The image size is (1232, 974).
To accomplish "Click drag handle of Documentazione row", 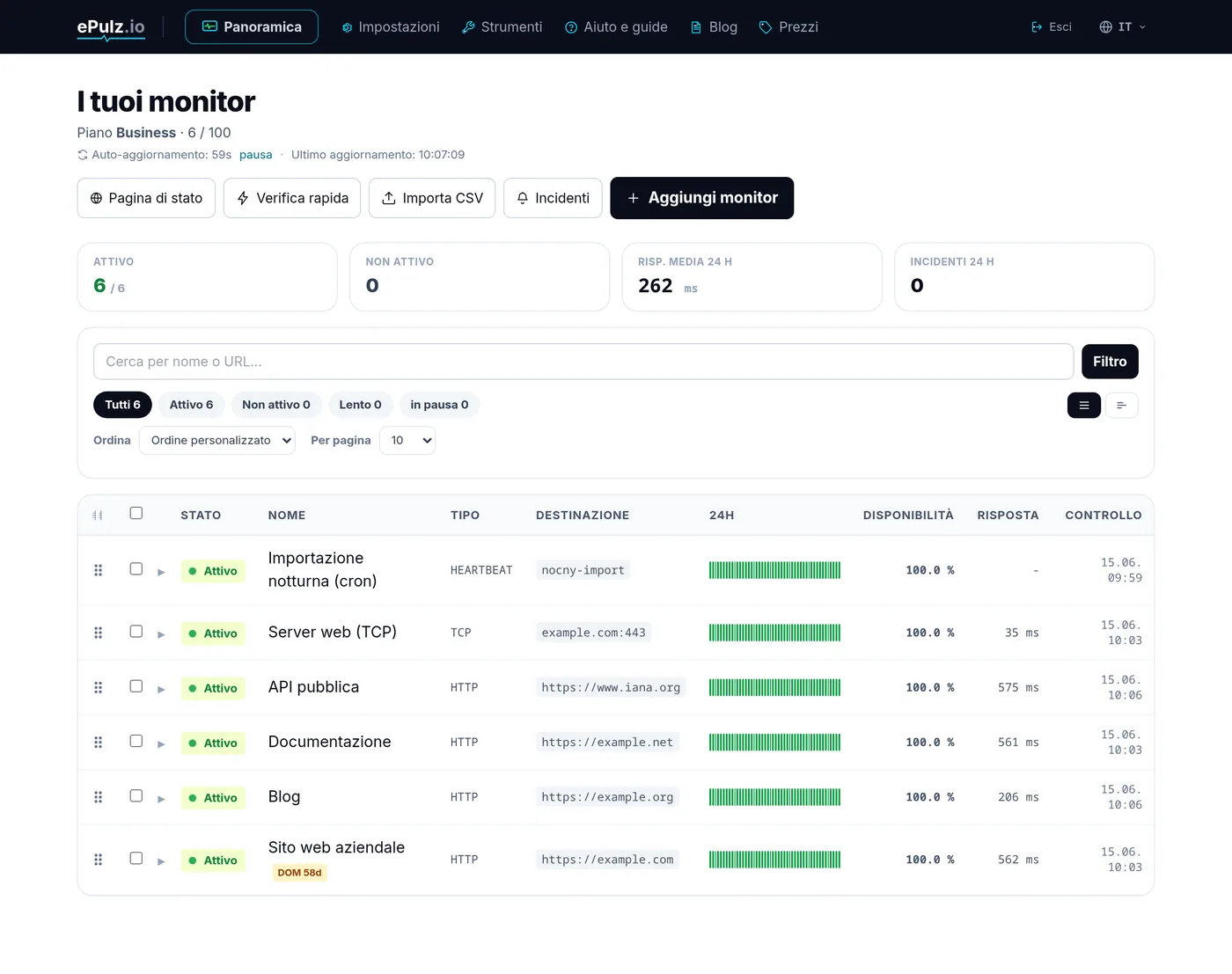I will [99, 743].
